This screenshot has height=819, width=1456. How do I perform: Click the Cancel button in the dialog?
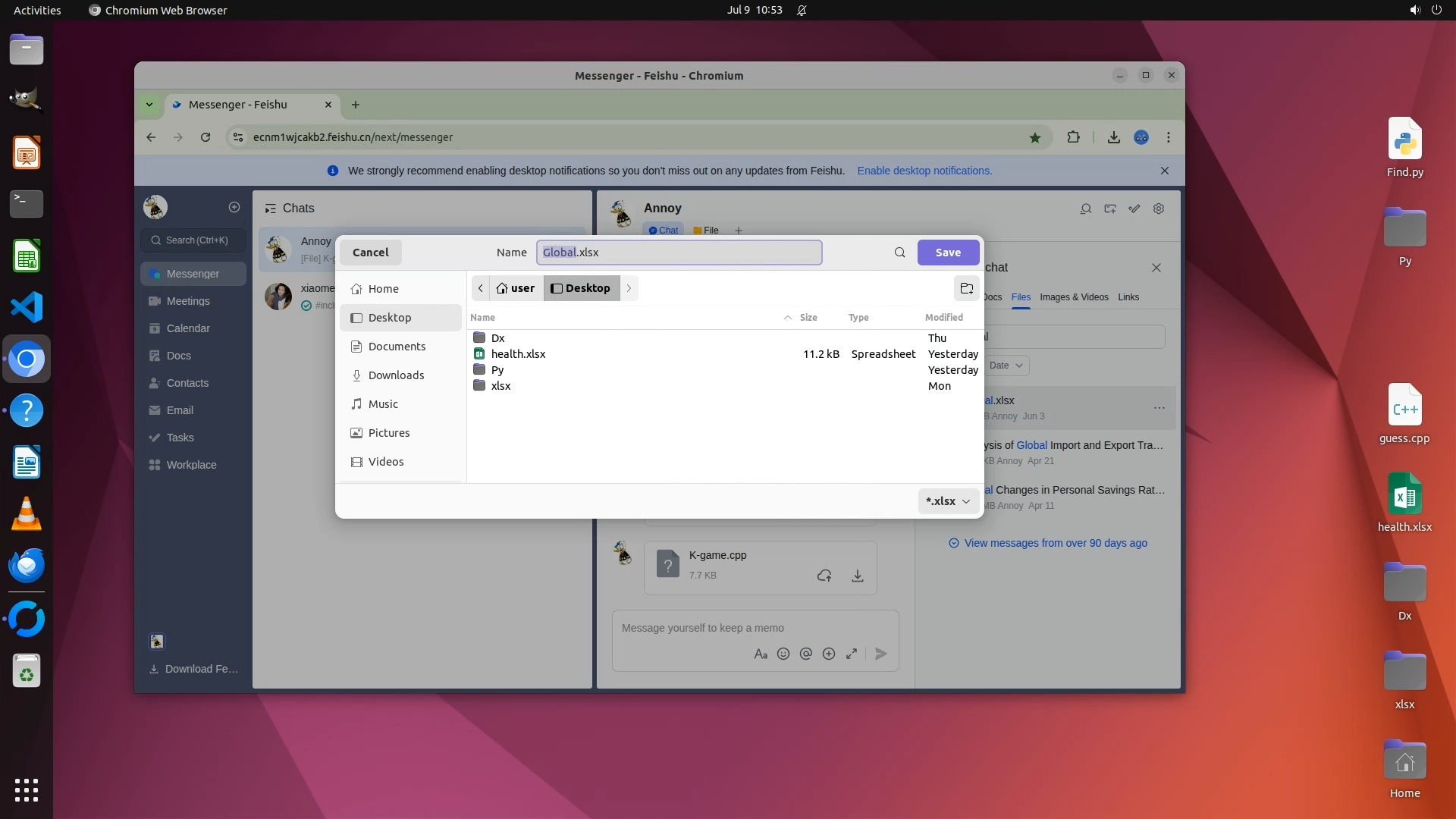click(370, 253)
